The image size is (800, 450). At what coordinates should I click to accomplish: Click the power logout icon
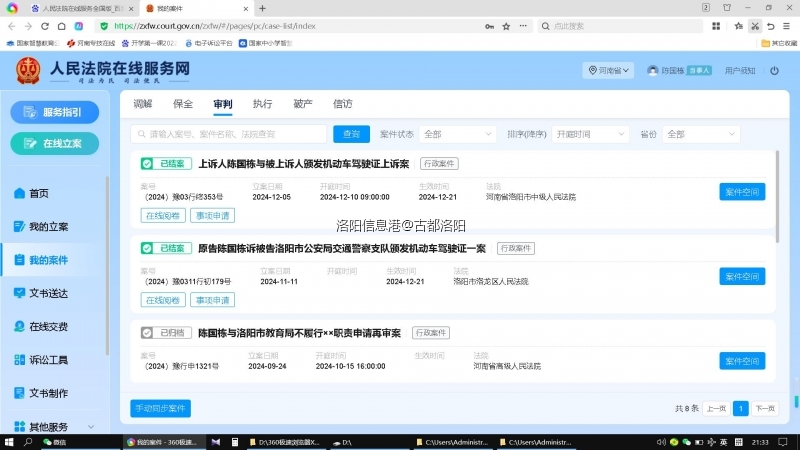[774, 70]
